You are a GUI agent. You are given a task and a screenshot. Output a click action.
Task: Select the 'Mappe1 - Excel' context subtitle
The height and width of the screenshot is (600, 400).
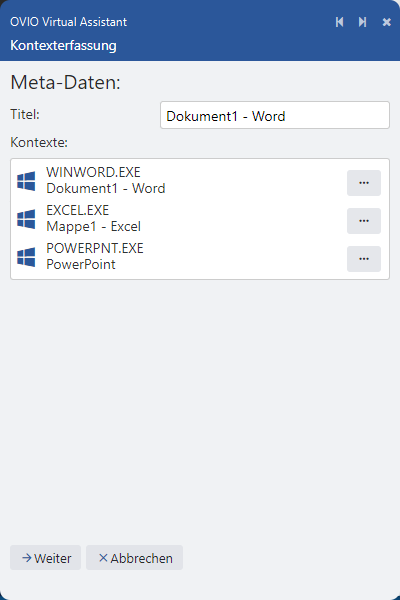tap(93, 227)
